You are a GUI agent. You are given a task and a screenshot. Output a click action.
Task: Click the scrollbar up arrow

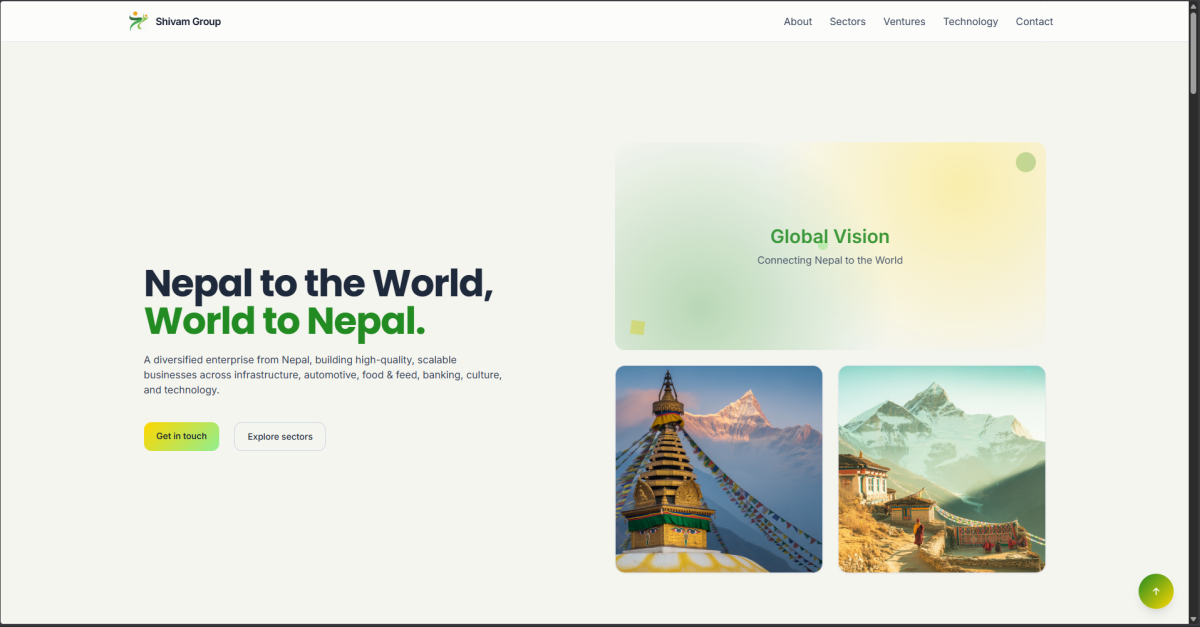pyautogui.click(x=1193, y=7)
